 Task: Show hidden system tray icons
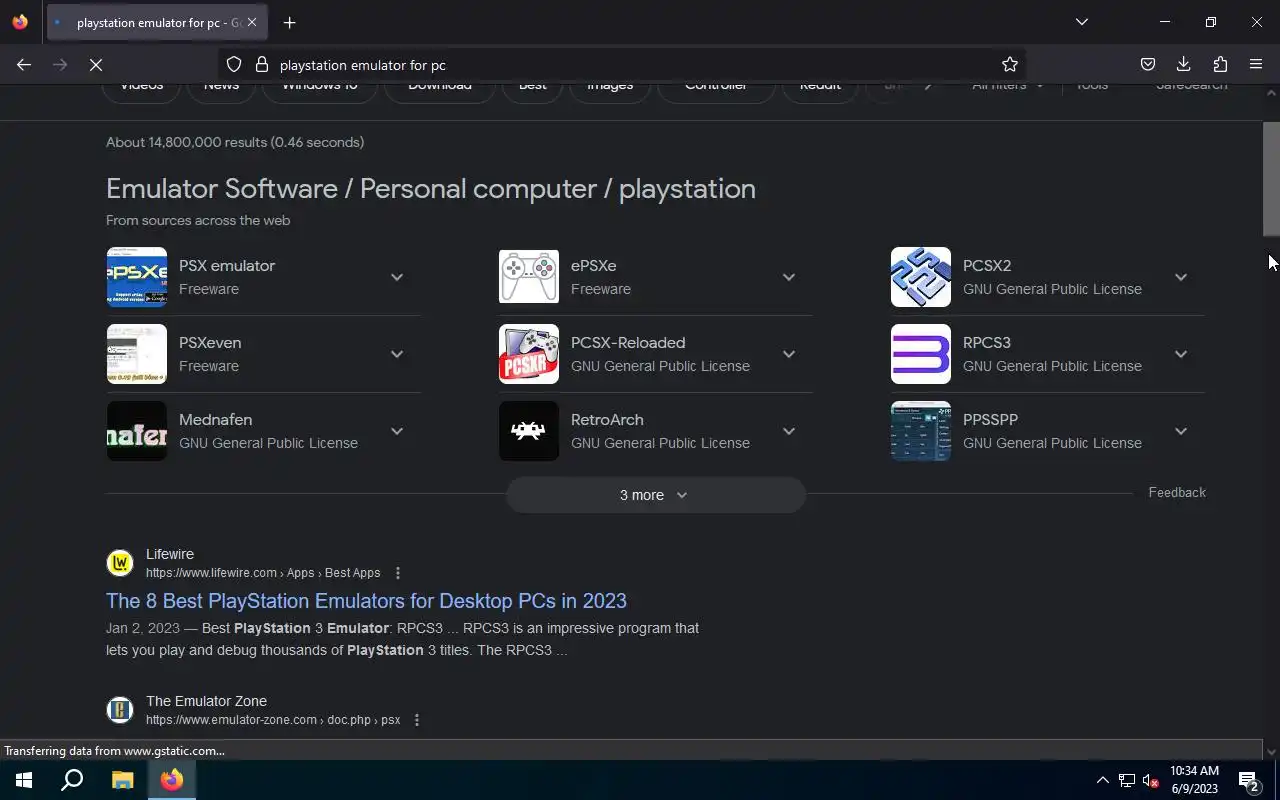pos(1102,780)
